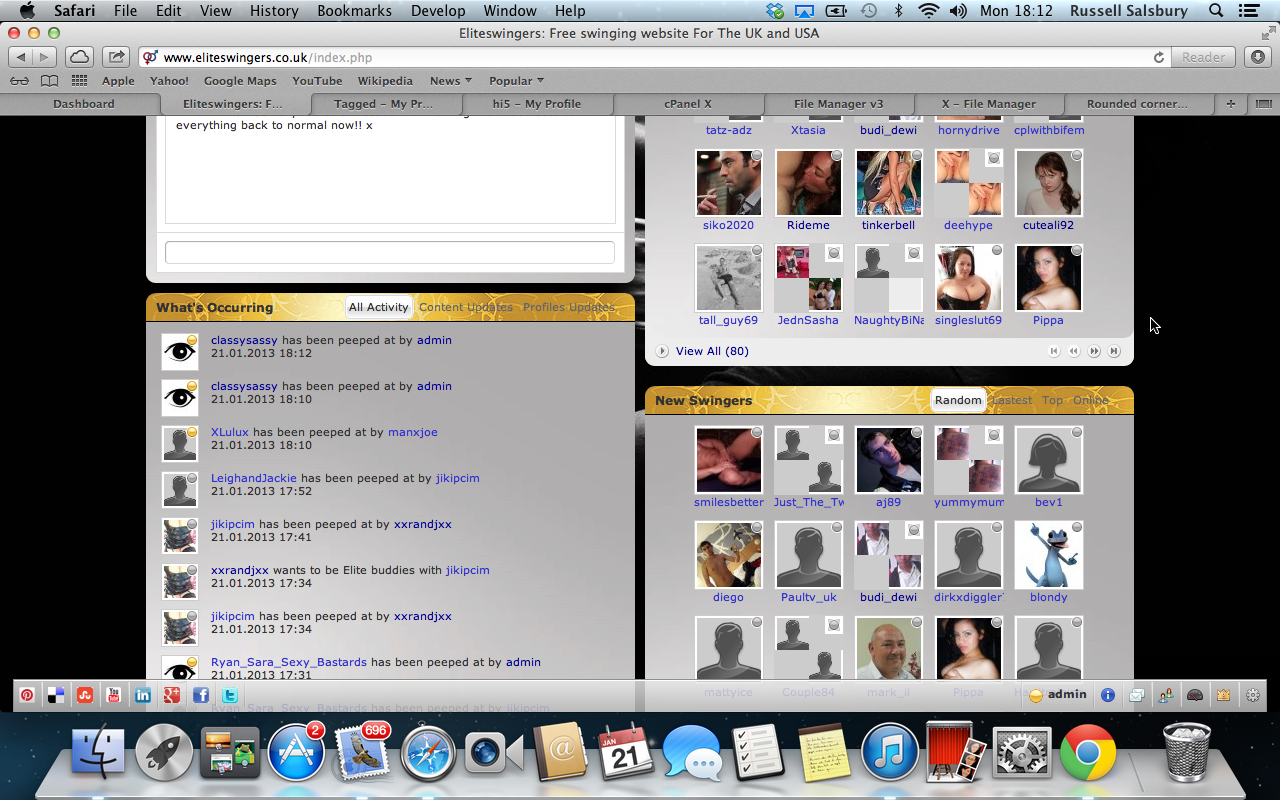Go to next page of members
The height and width of the screenshot is (800, 1280).
(x=1094, y=351)
